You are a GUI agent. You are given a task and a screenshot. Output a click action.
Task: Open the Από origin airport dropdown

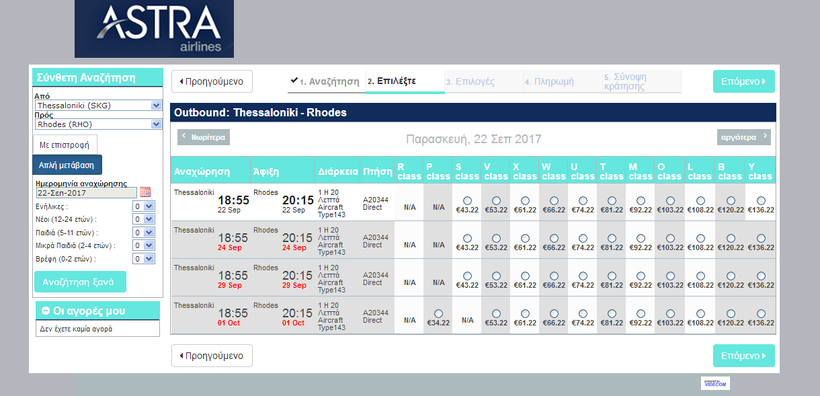click(x=98, y=106)
